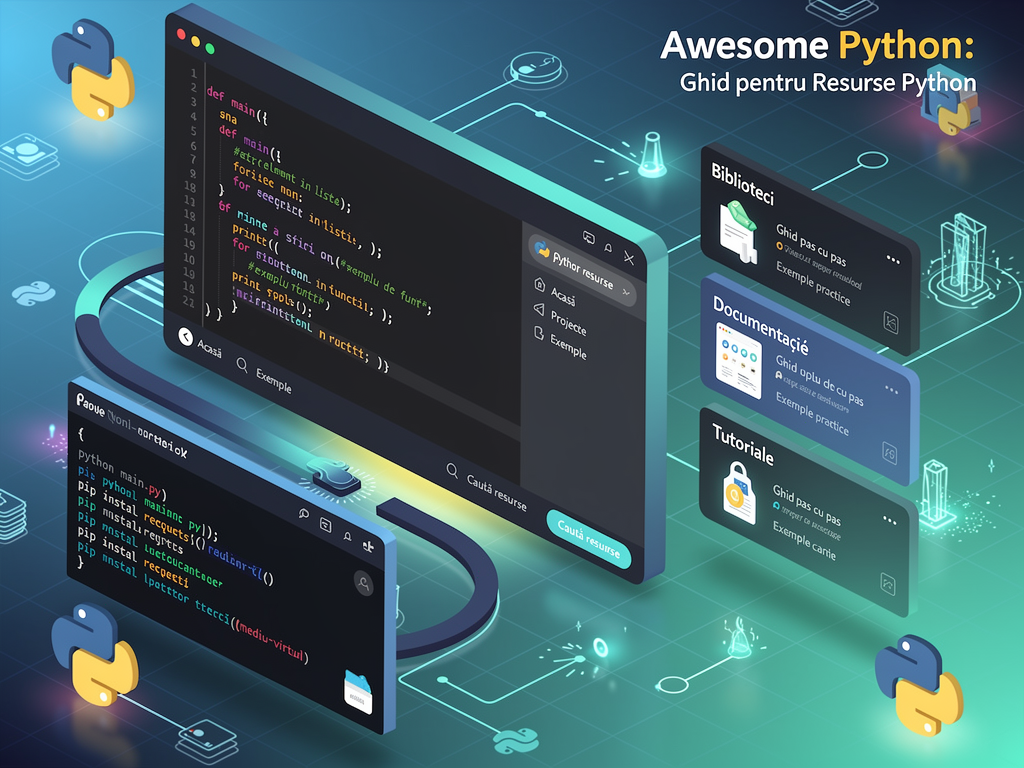Open the round user avatar icon in terminal

point(364,583)
